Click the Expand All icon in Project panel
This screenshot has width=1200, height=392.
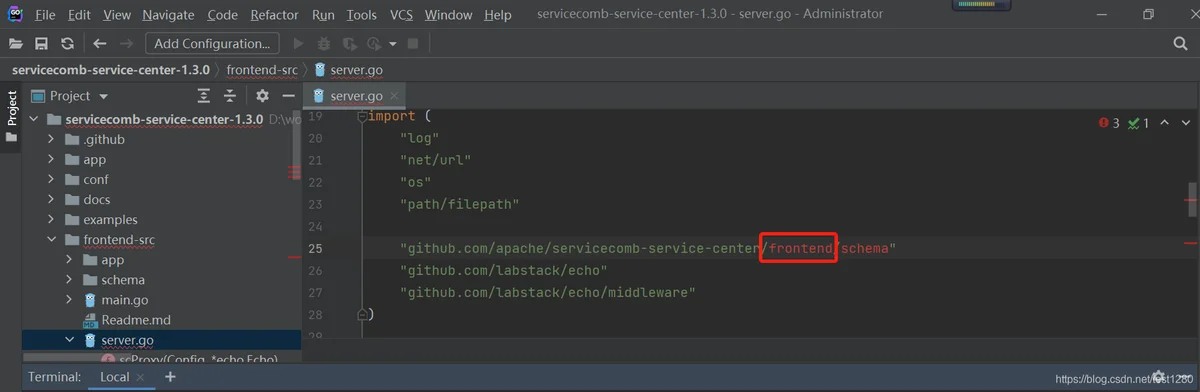click(204, 96)
